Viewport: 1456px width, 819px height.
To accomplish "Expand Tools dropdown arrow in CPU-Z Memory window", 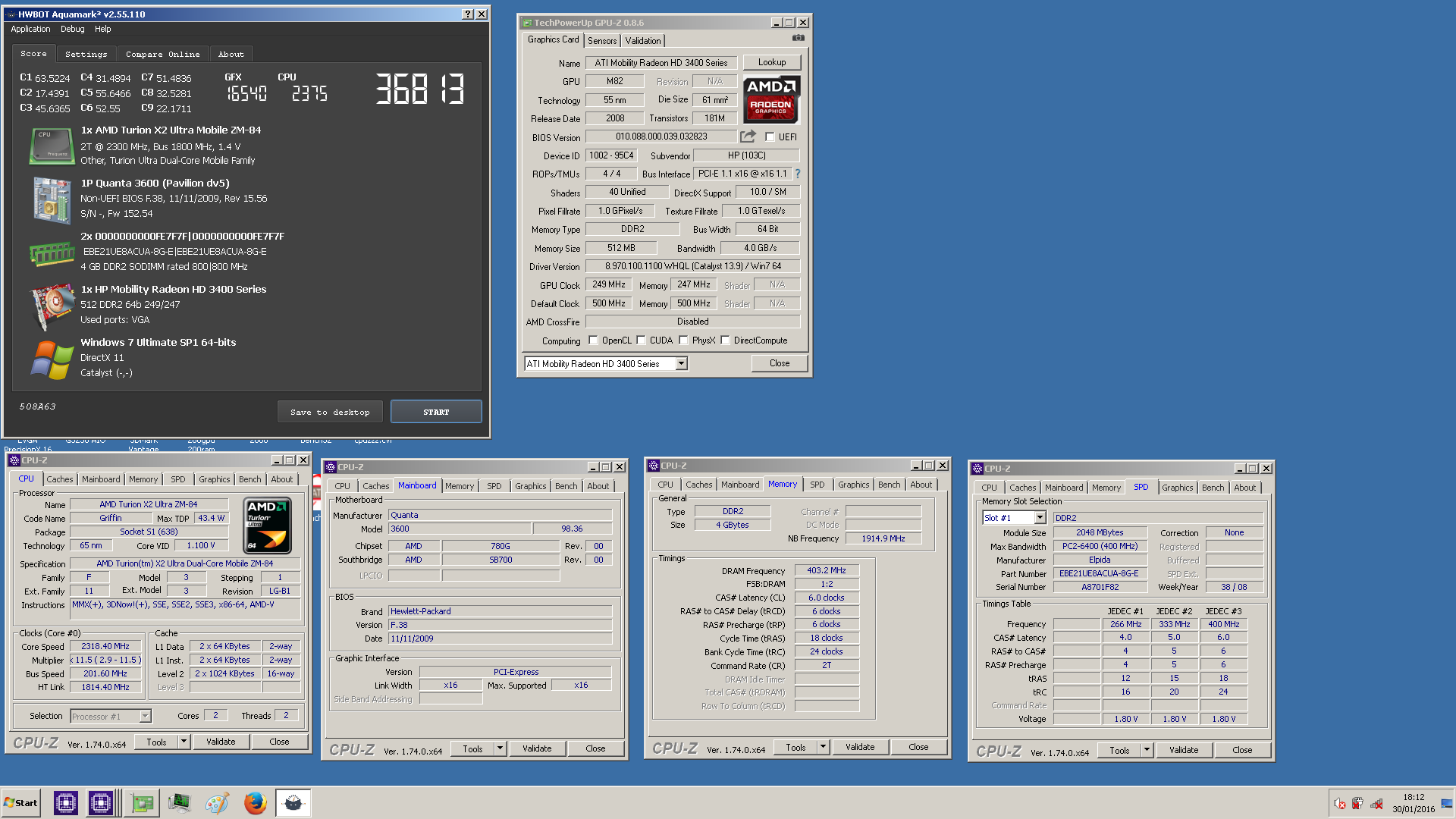I will pos(823,747).
